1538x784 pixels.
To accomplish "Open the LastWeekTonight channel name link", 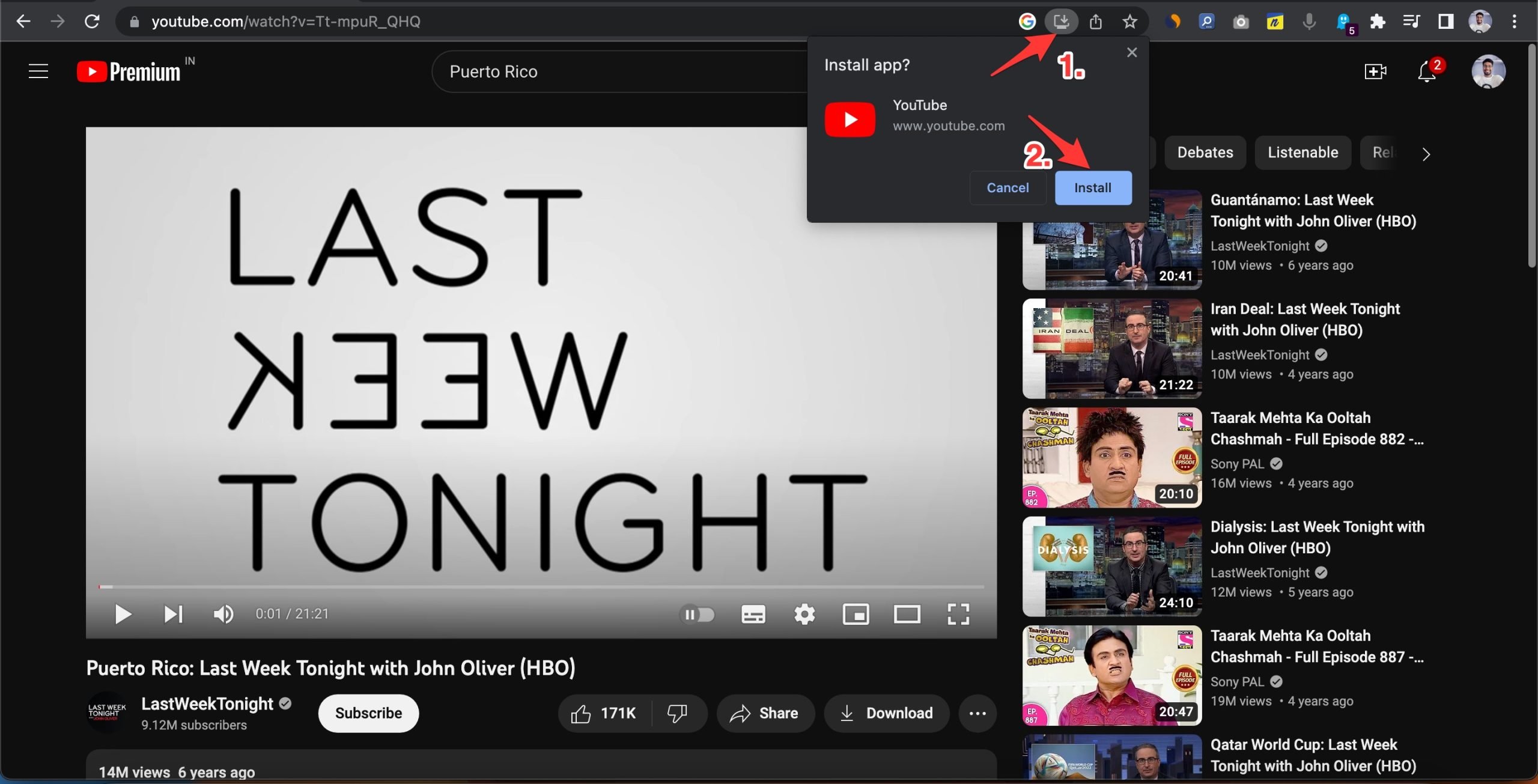I will (207, 703).
